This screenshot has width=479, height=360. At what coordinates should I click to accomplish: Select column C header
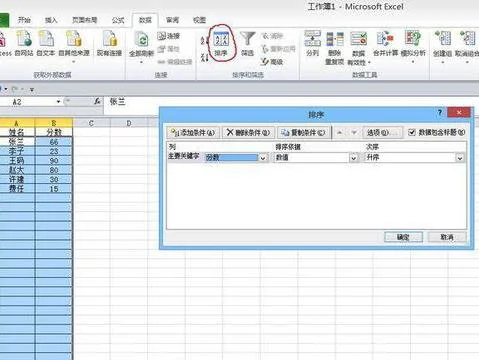[91, 123]
